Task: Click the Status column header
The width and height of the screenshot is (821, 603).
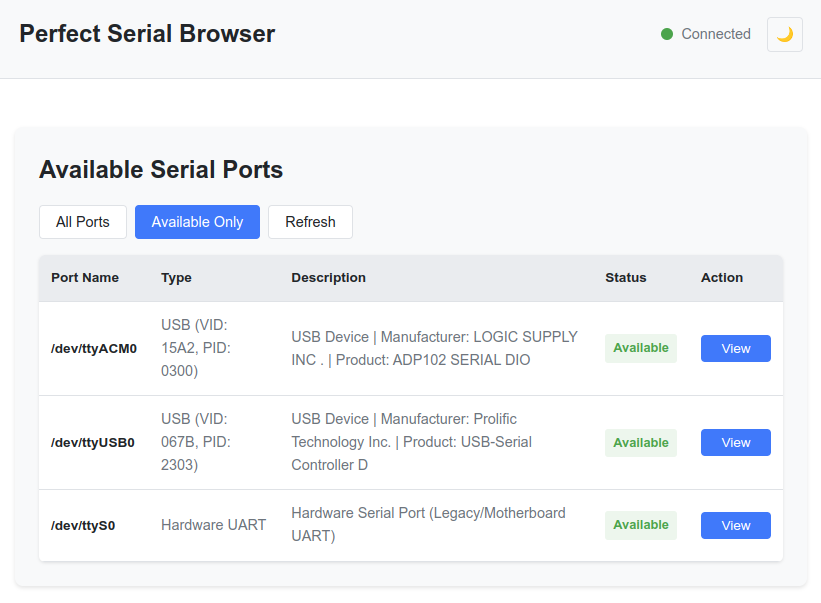Action: [x=625, y=278]
